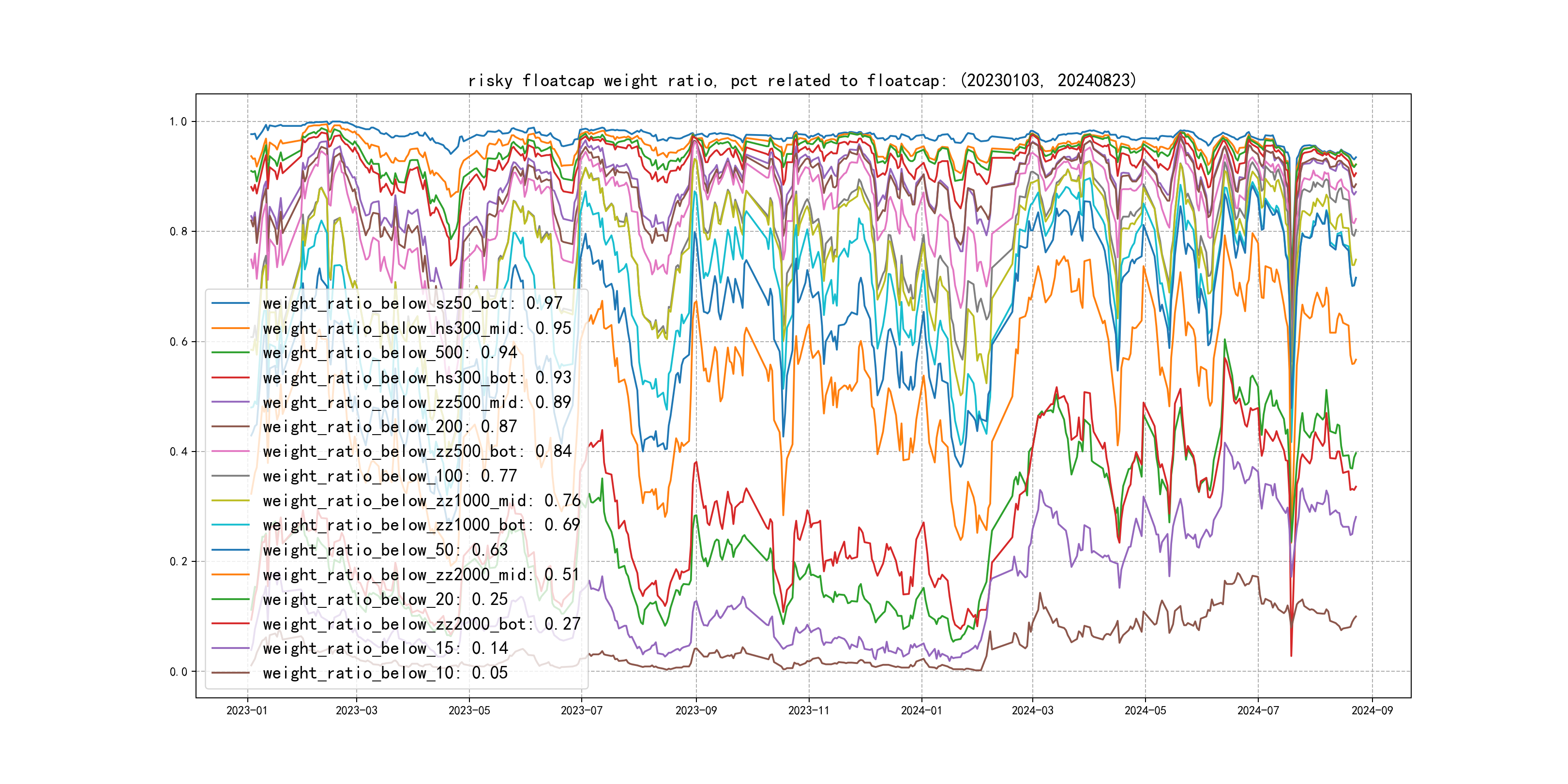This screenshot has height=784, width=1568.
Task: Click legend label weight_ratio_below_500
Action: (390, 352)
